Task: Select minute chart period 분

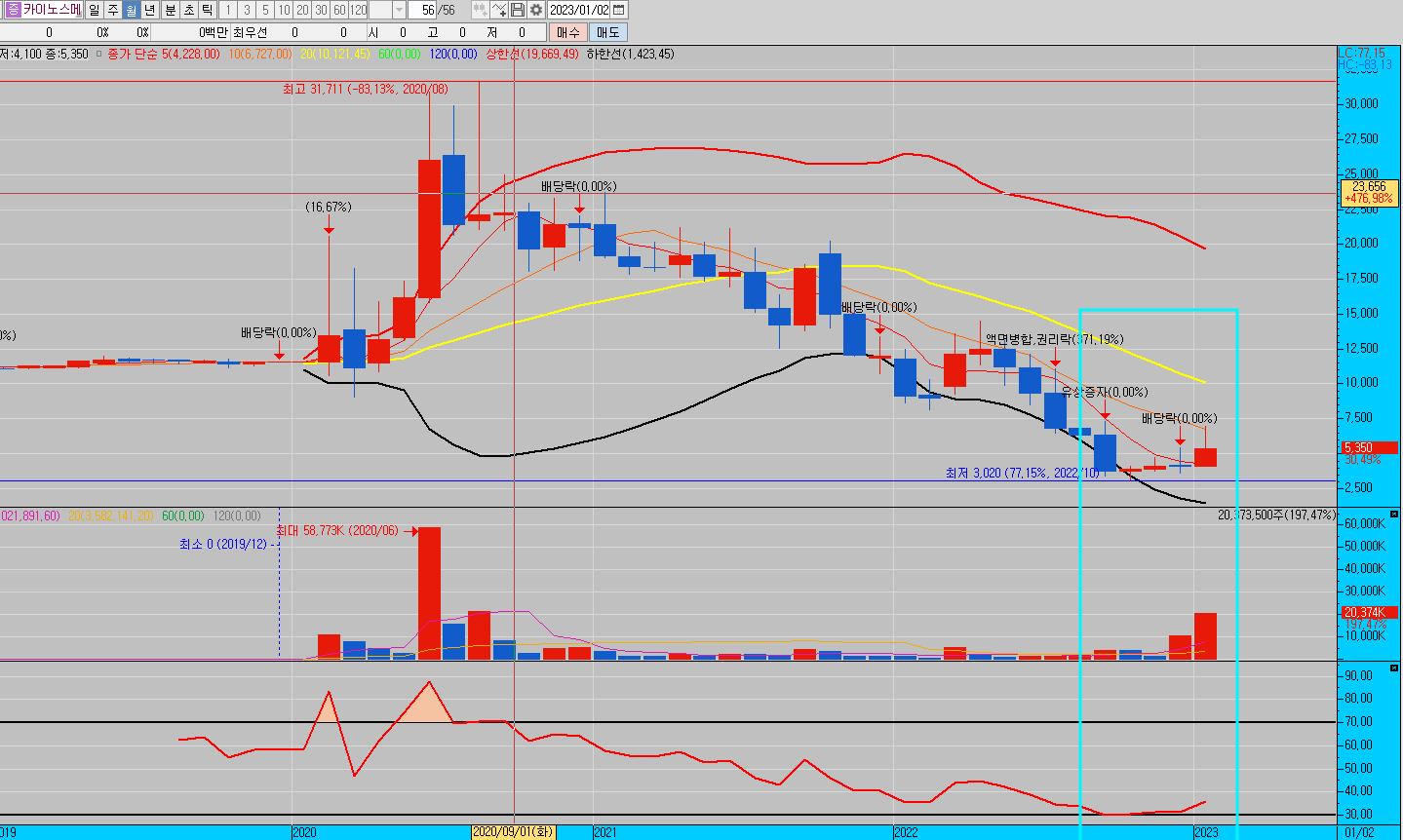Action: tap(171, 10)
